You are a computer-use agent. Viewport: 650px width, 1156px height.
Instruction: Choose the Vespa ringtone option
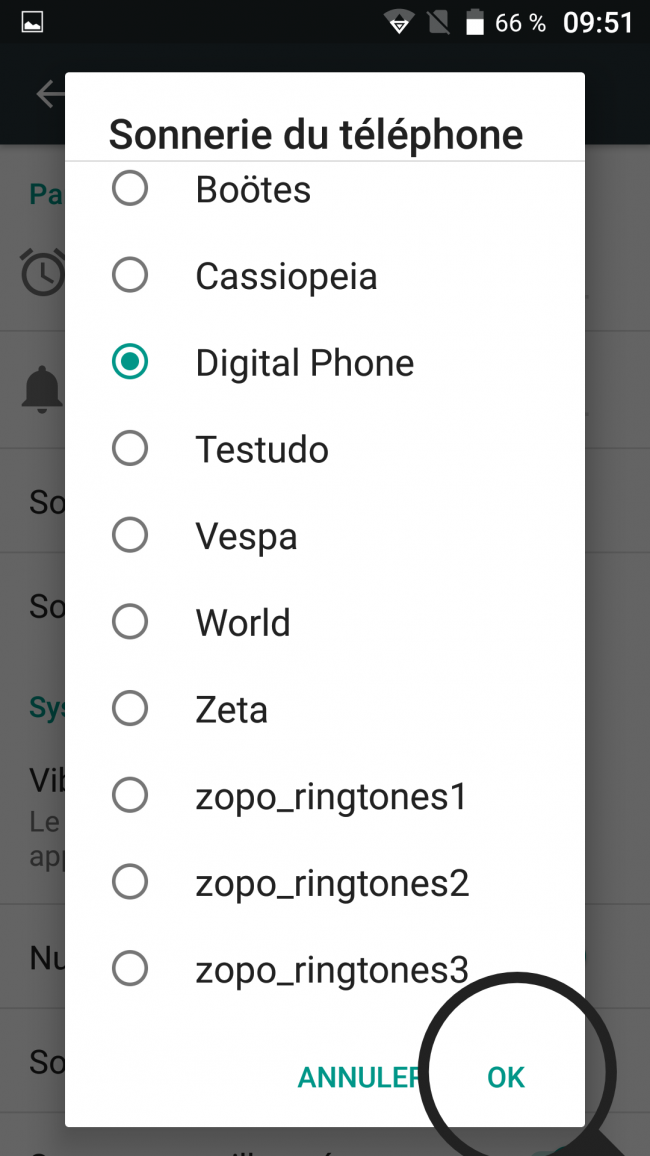[324, 535]
